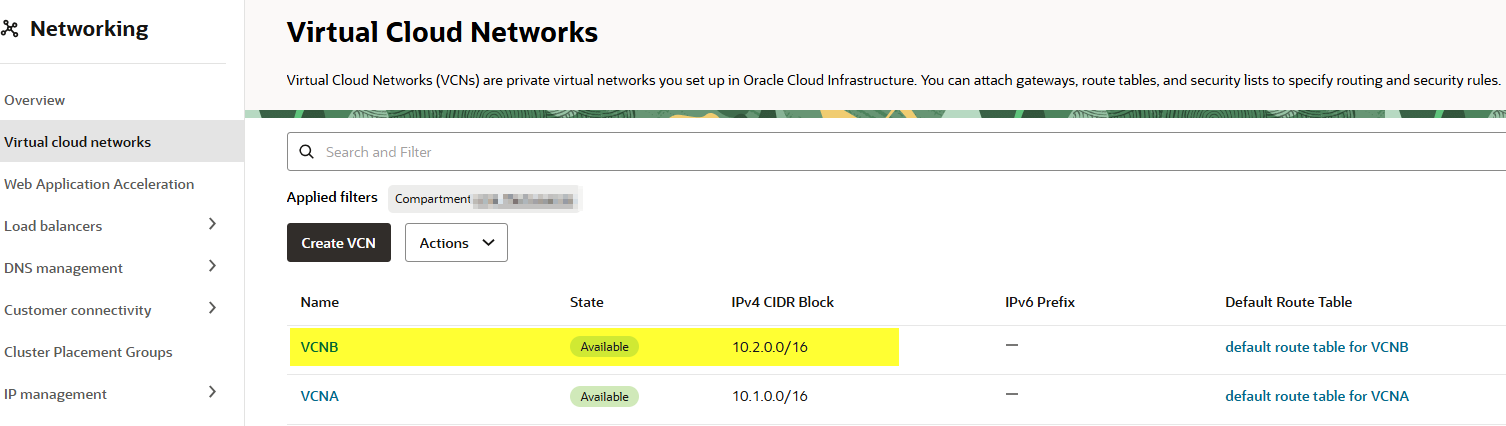Expand the DNS management submenu
The image size is (1506, 426).
pyautogui.click(x=212, y=267)
